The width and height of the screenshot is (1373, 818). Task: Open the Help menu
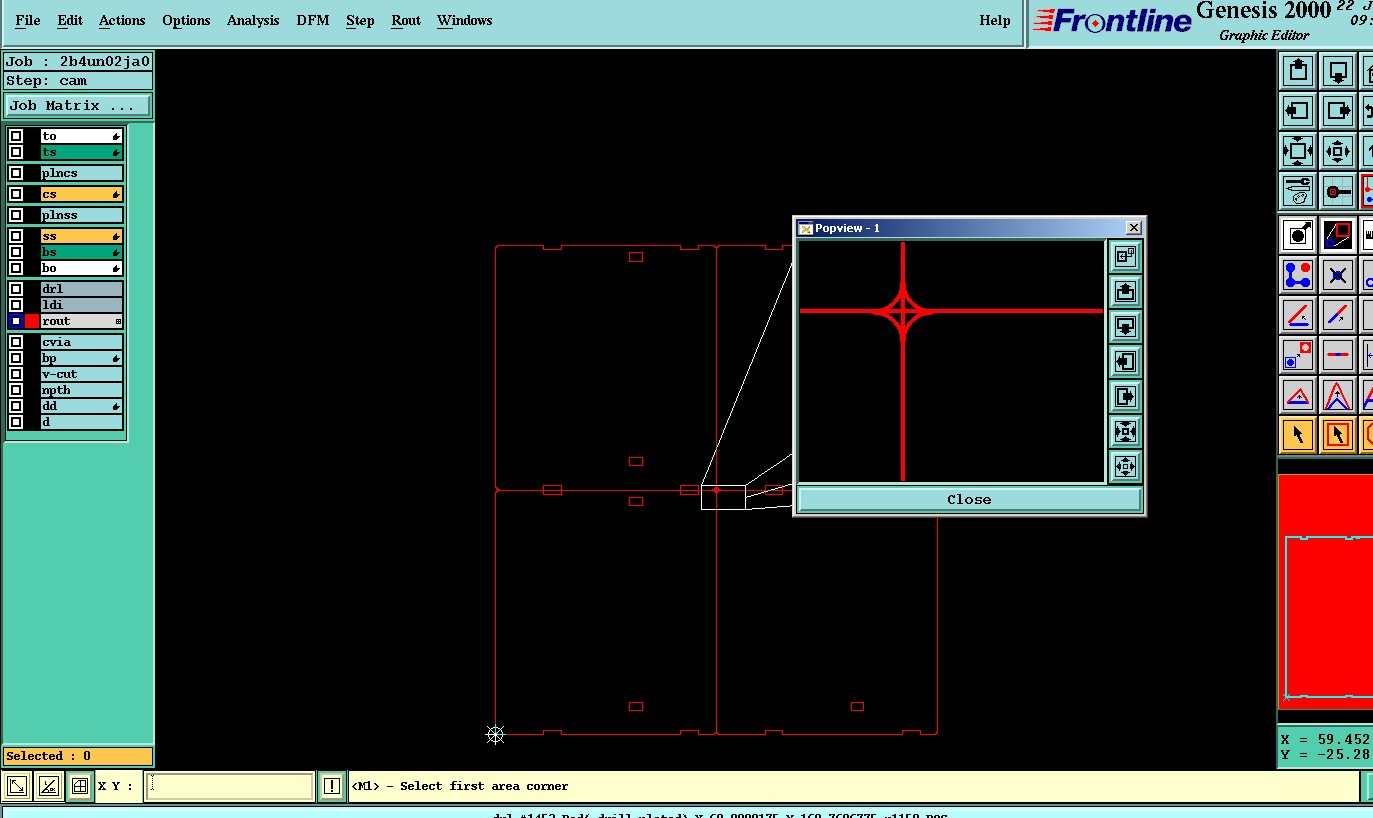coord(994,20)
